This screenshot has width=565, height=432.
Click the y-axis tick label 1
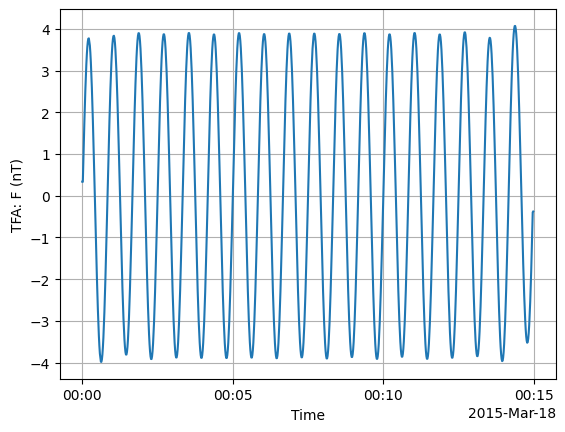click(46, 155)
